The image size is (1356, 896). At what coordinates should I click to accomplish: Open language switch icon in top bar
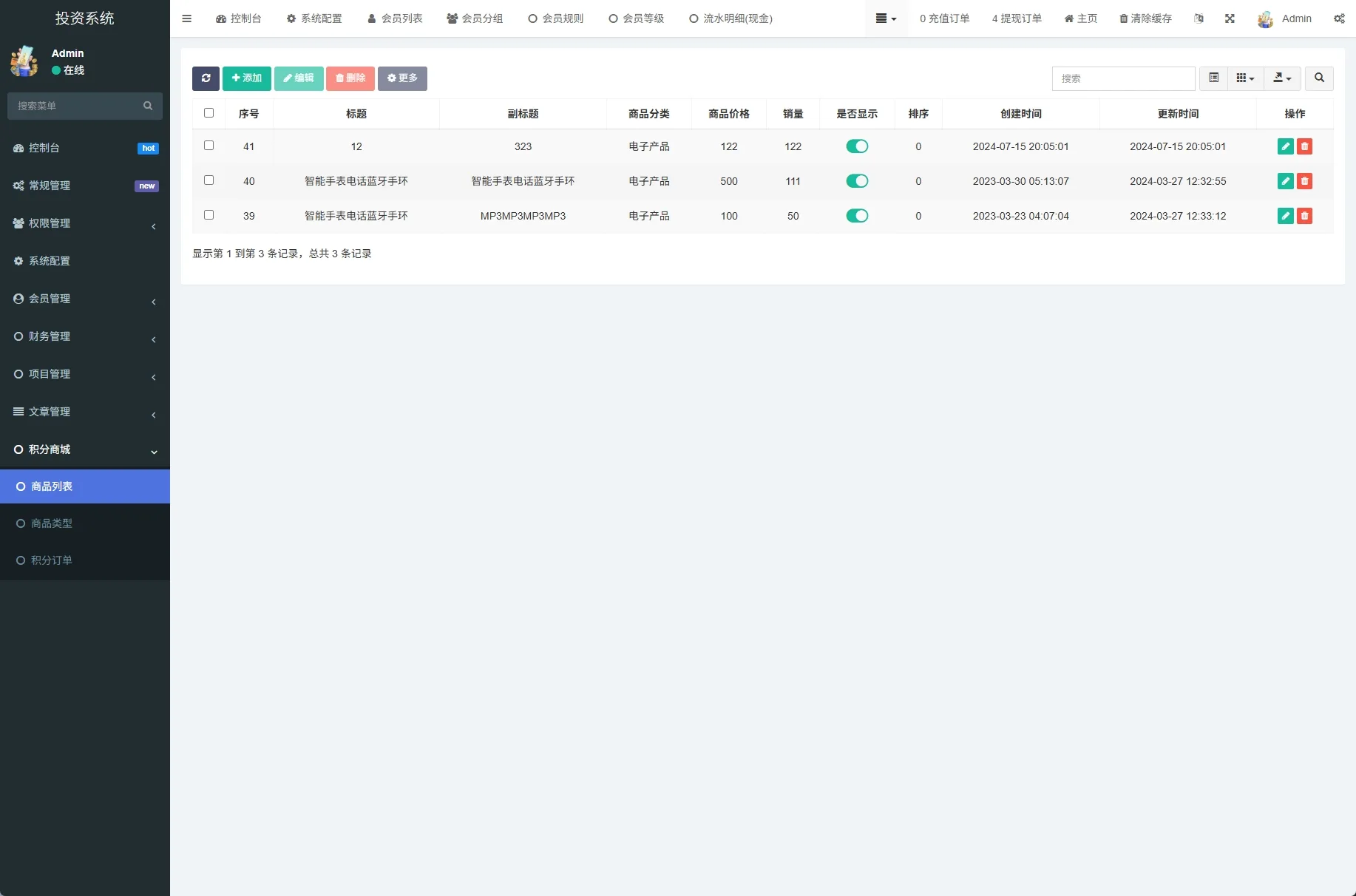1199,18
